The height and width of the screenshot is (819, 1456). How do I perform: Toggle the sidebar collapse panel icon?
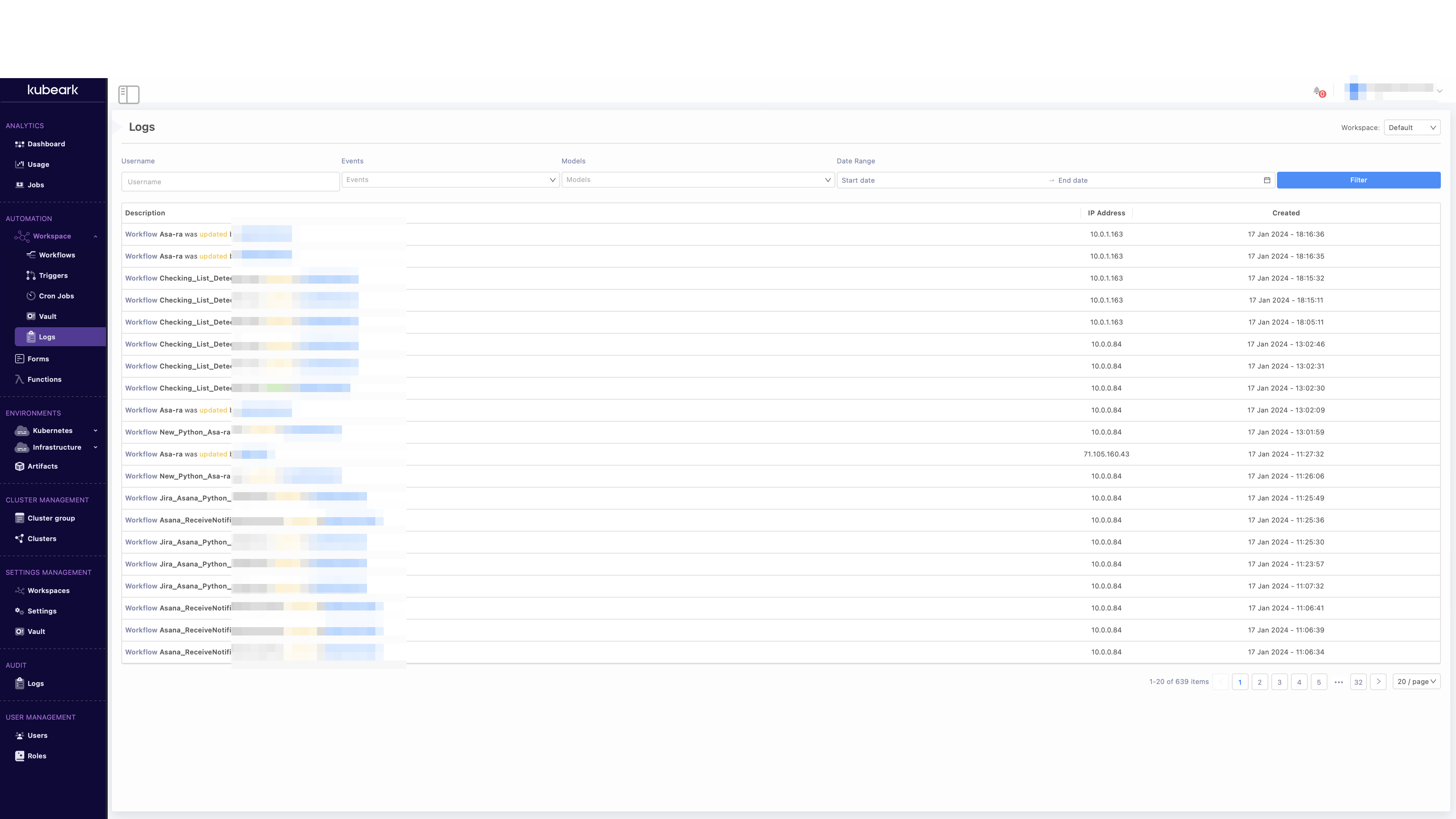[128, 94]
